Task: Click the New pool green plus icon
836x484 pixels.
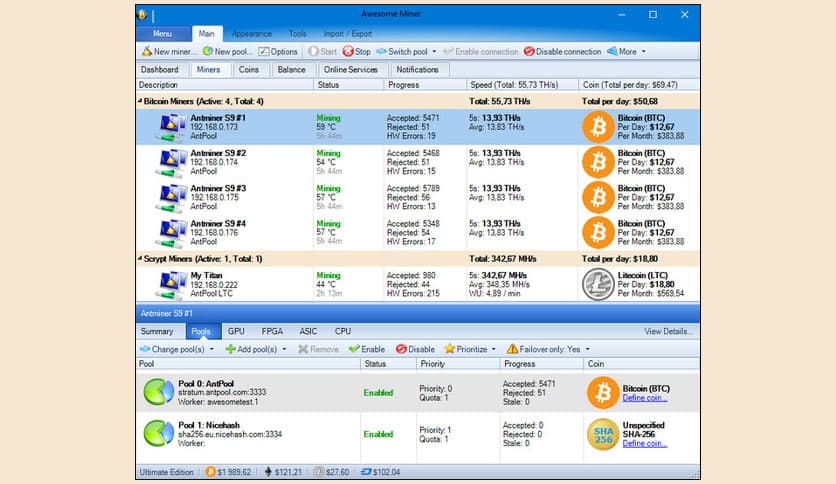Action: click(207, 51)
